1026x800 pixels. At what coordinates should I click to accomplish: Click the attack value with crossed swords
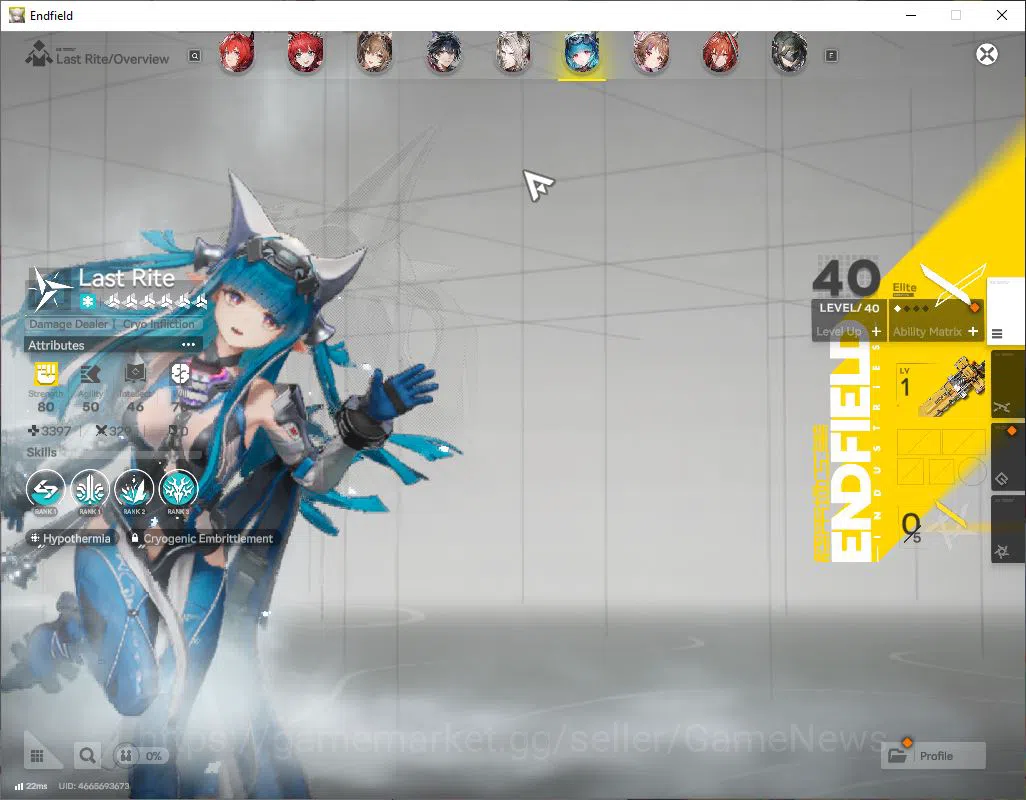tap(113, 431)
